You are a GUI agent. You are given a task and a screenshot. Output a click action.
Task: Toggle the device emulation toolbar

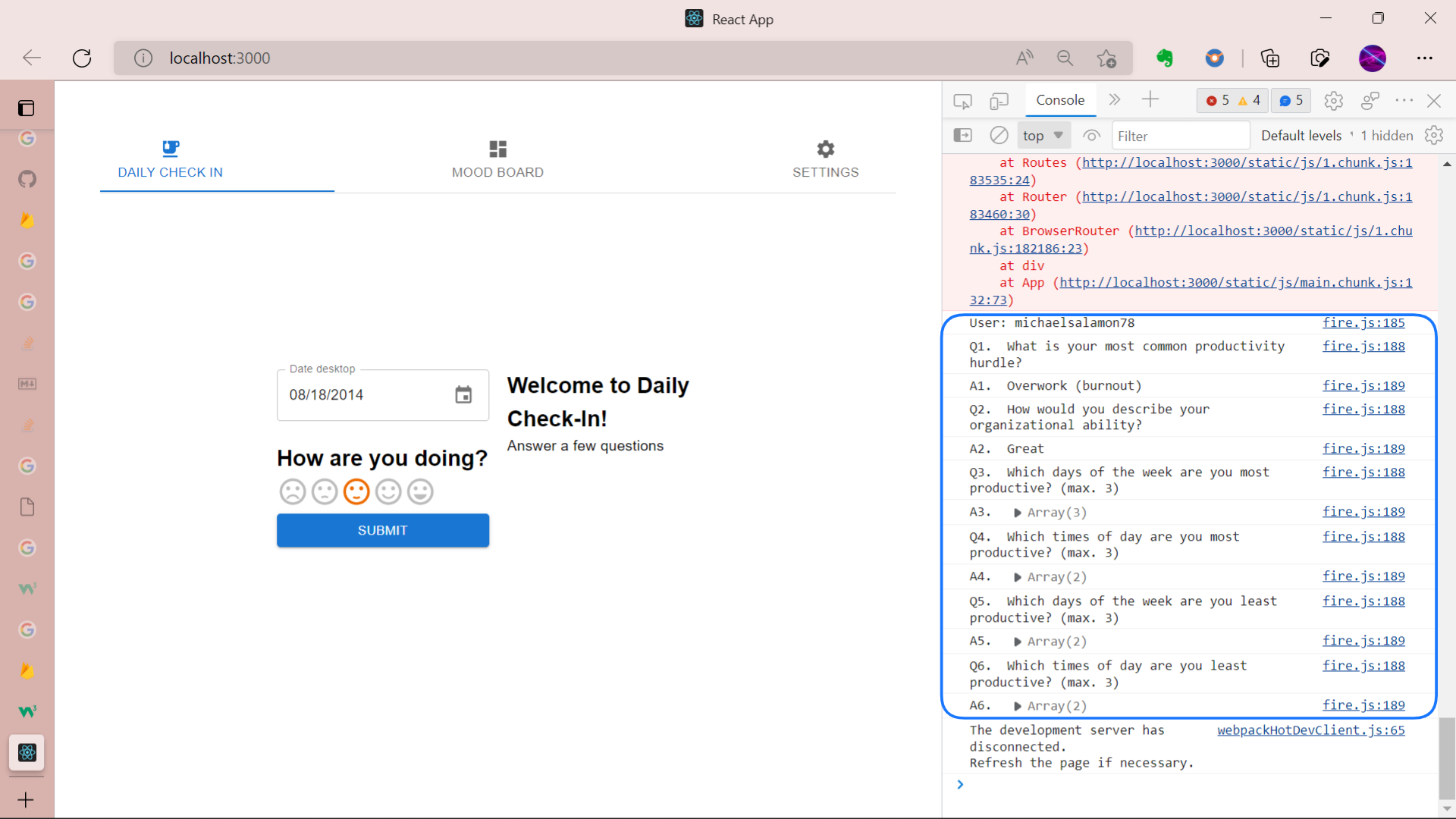click(x=999, y=100)
